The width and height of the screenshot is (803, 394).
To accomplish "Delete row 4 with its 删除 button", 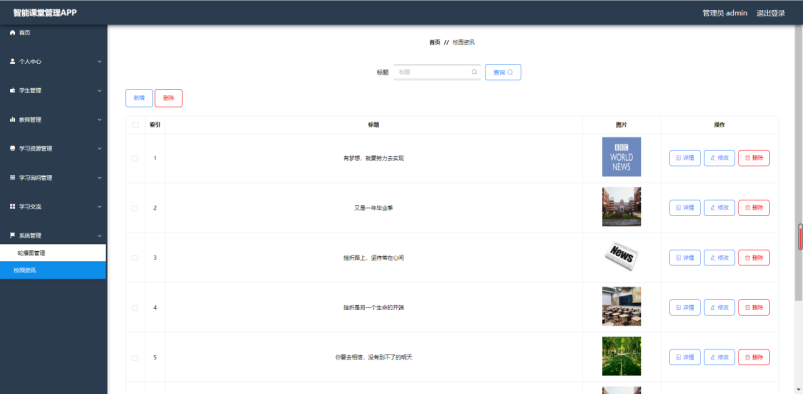I will coord(754,307).
